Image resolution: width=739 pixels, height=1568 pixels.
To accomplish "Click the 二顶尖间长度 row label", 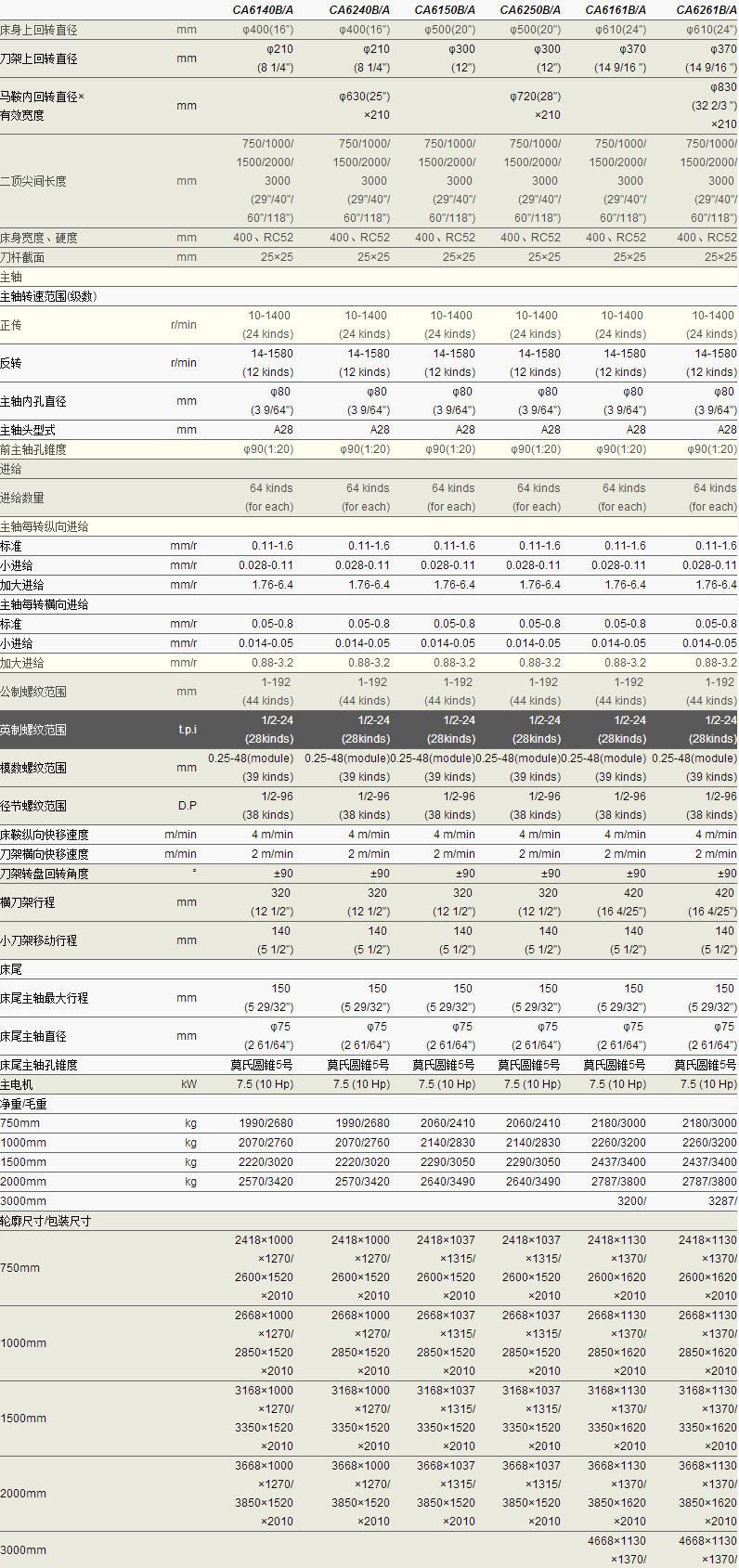I will point(33,181).
